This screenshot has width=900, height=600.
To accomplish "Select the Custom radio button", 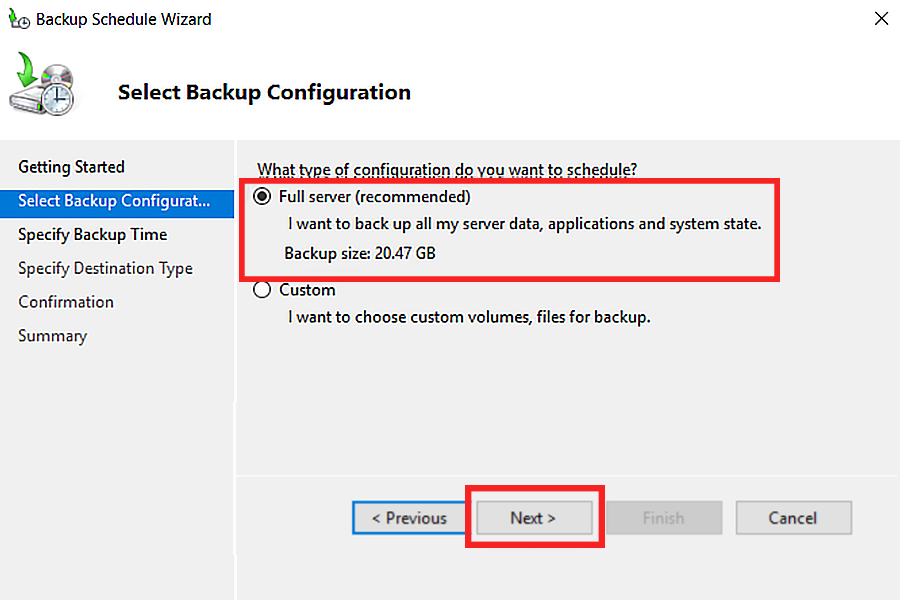I will 262,289.
